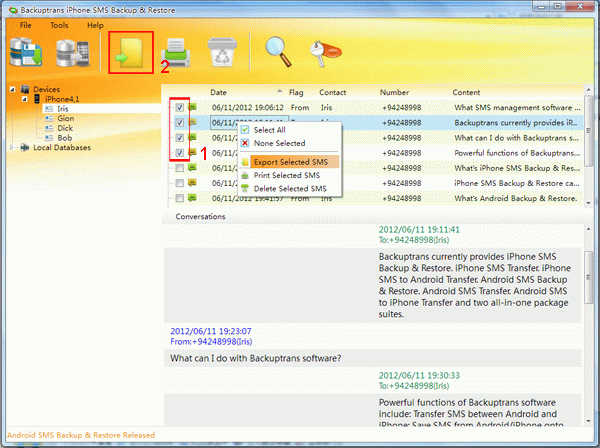The width and height of the screenshot is (600, 448).
Task: Uncheck the Powerful functions row checkbox
Action: tap(179, 153)
